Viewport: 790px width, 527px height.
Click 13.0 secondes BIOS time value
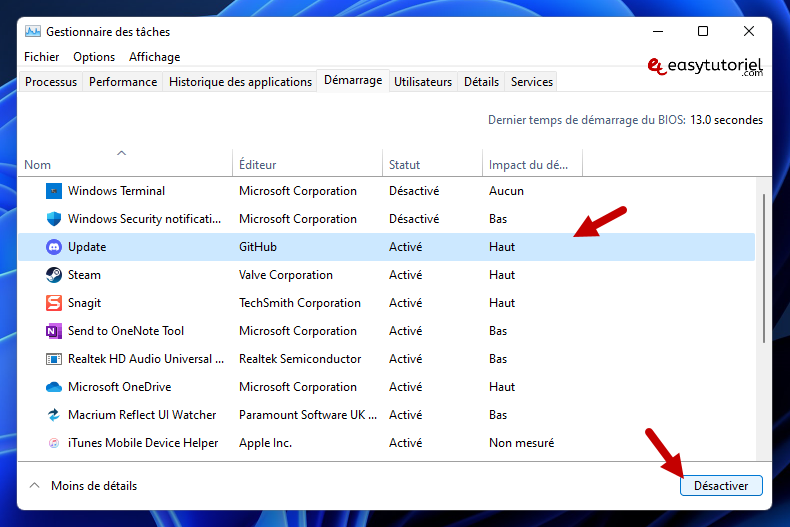727,120
